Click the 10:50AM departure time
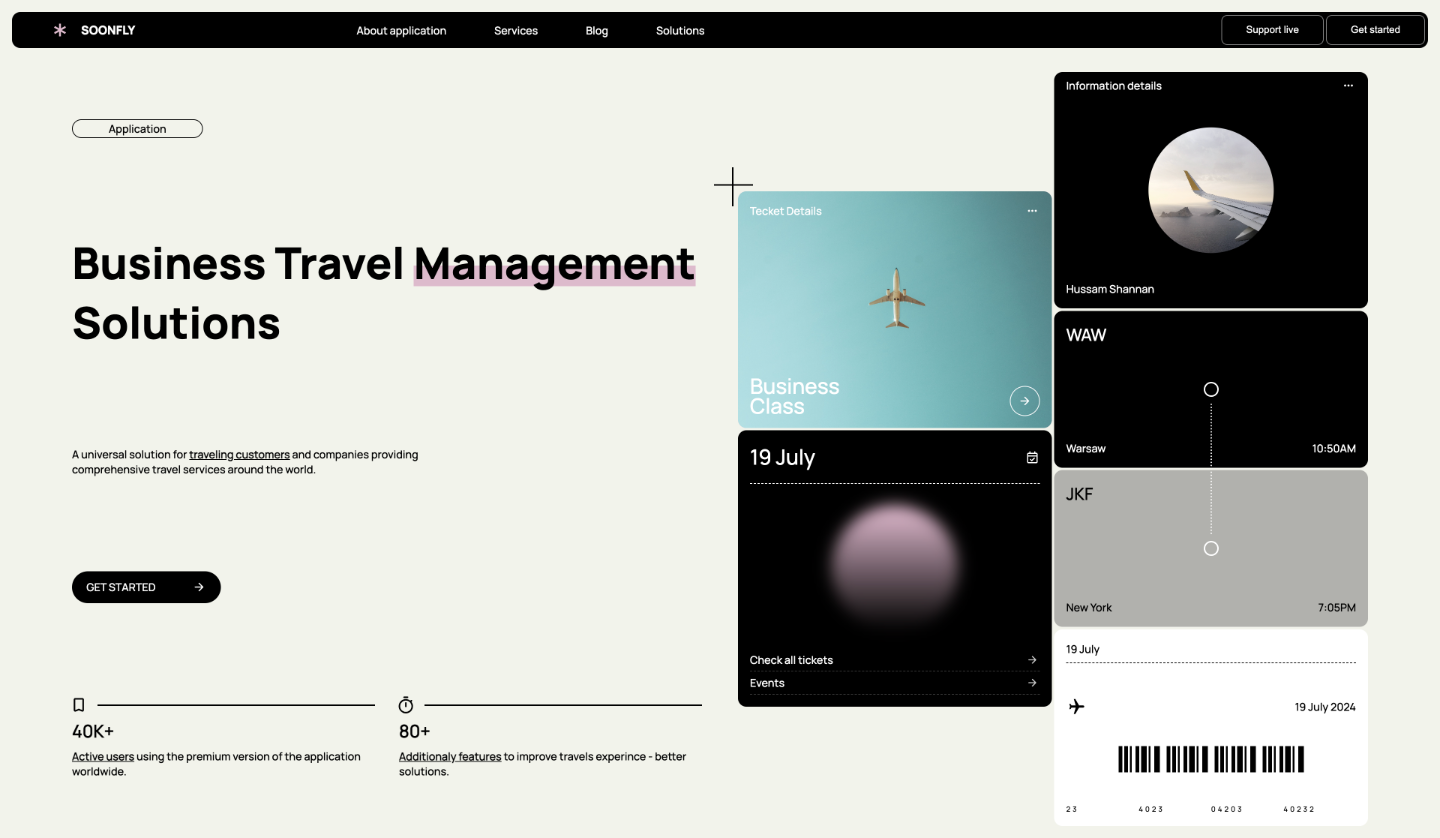 (x=1334, y=449)
